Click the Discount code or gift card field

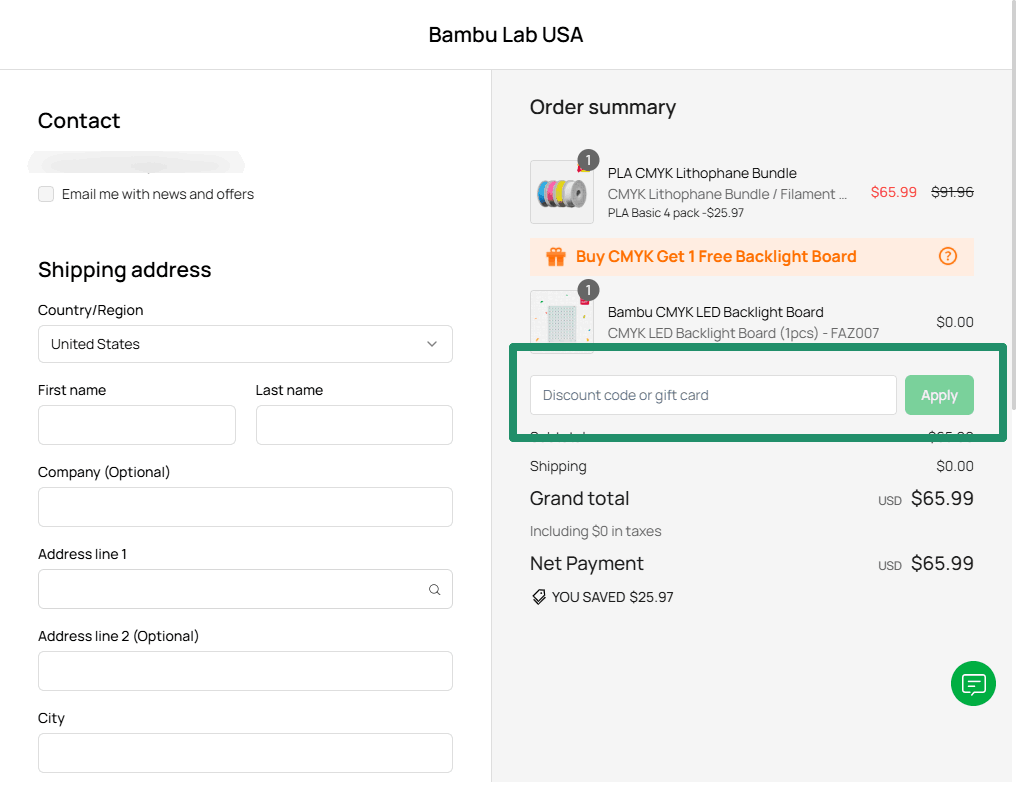pyautogui.click(x=713, y=395)
